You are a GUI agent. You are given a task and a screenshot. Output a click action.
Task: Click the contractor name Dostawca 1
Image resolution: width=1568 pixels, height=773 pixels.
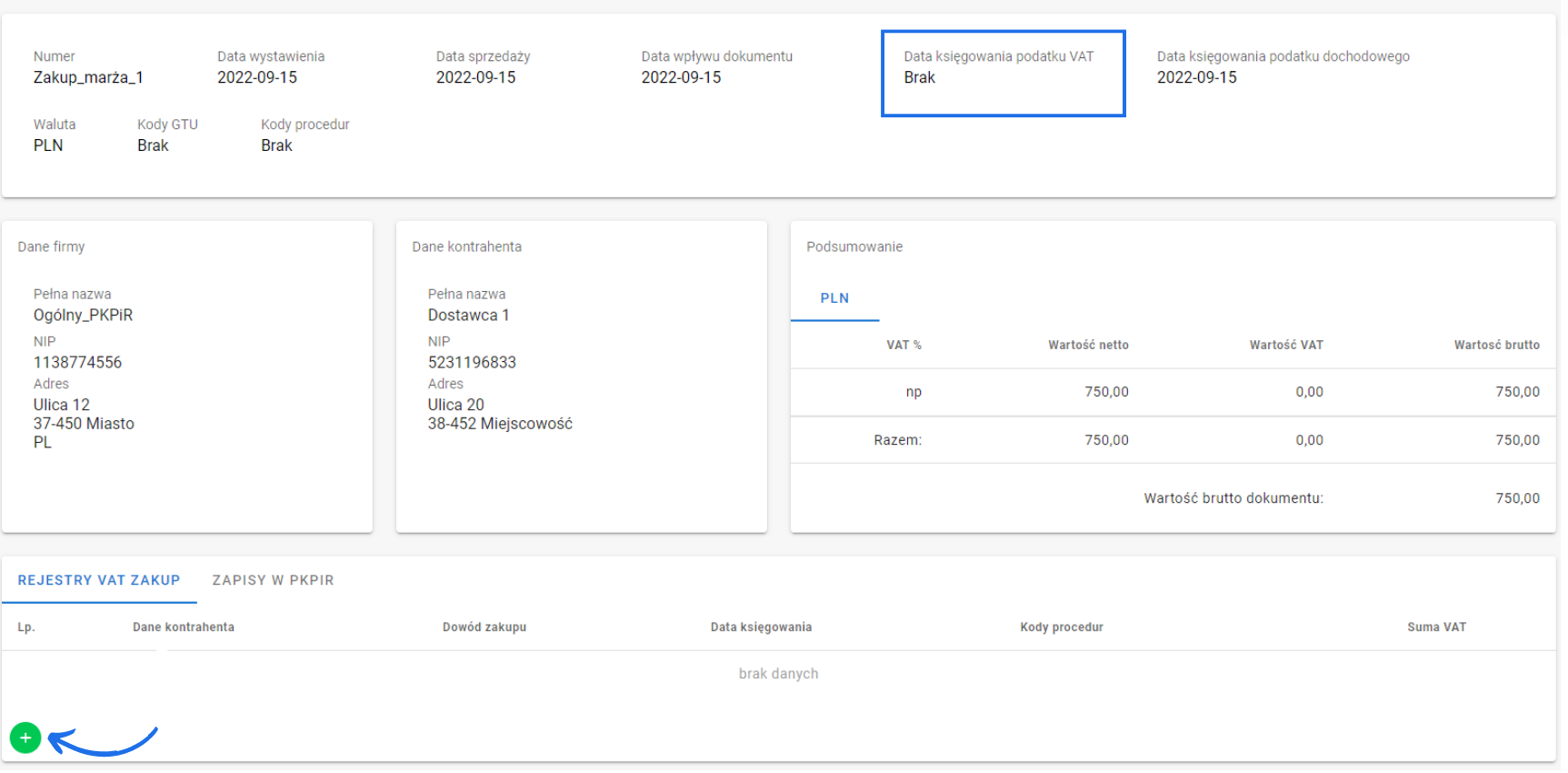[x=468, y=316]
